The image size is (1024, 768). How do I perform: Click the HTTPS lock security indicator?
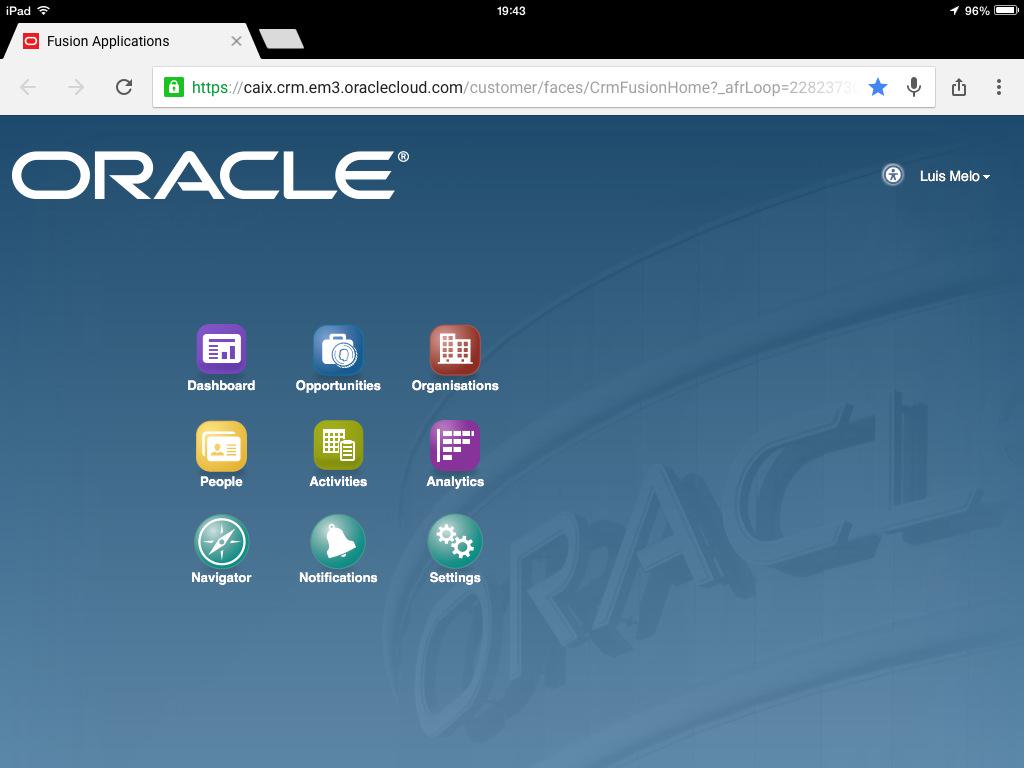pyautogui.click(x=172, y=87)
